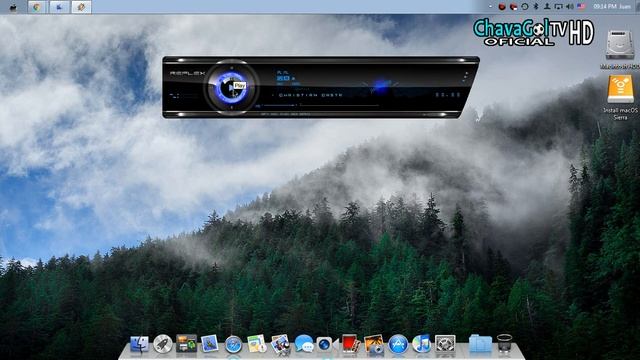Open Photo Booth icon in the dock
The image size is (640, 360).
pos(350,344)
